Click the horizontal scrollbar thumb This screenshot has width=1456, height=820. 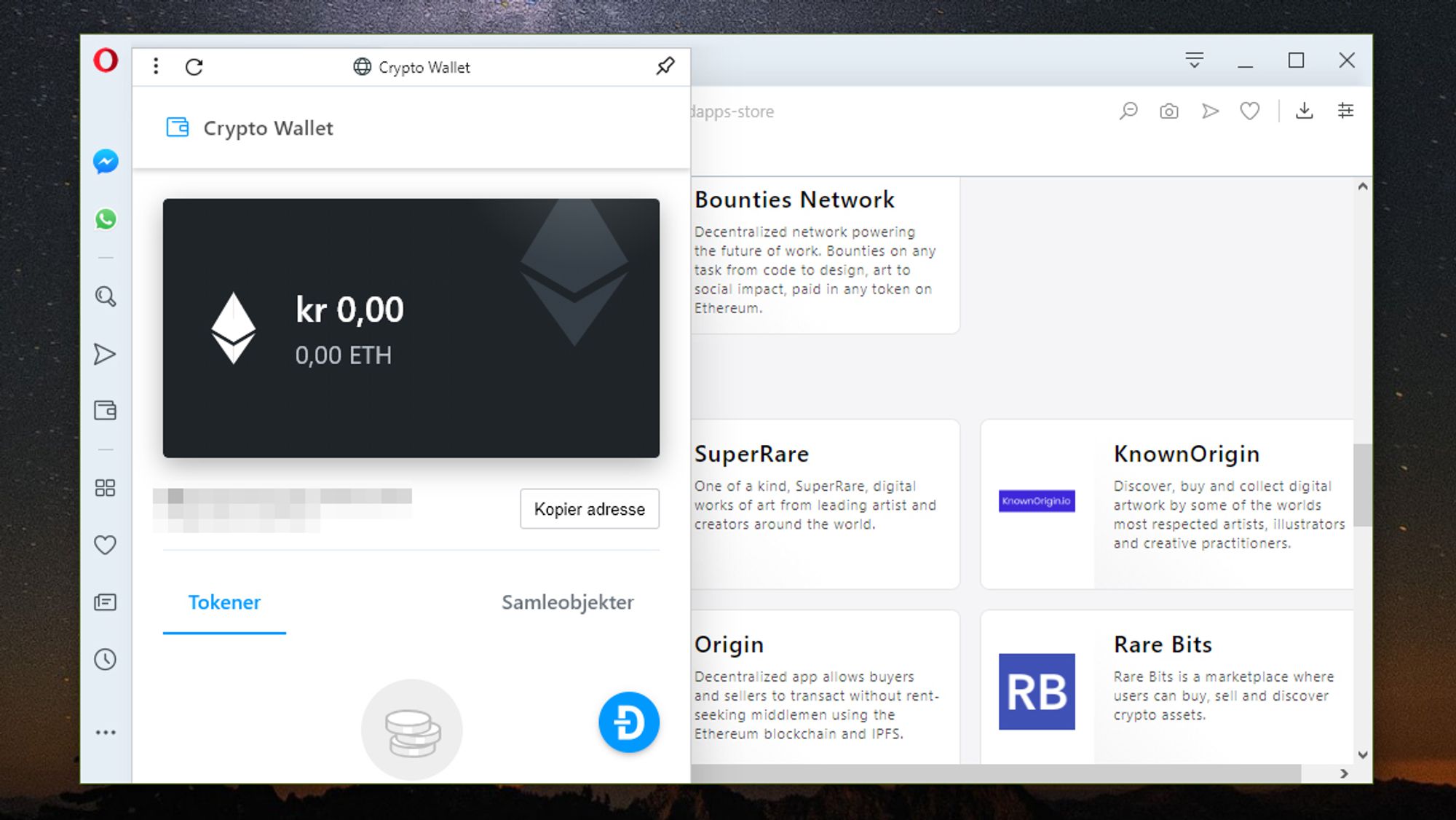click(x=996, y=774)
